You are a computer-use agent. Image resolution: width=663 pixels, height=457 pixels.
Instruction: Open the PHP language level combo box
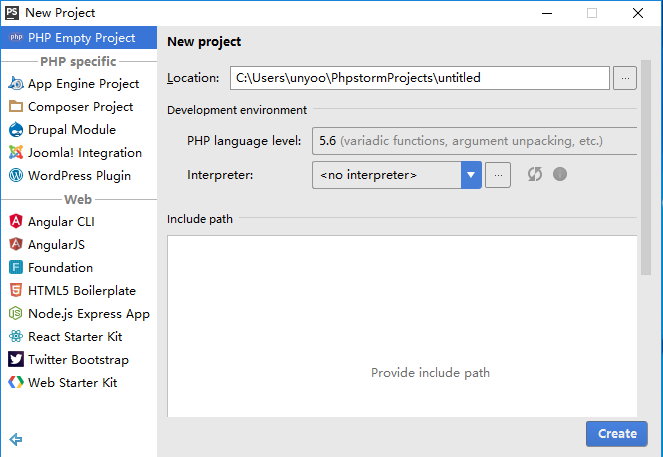[x=474, y=141]
